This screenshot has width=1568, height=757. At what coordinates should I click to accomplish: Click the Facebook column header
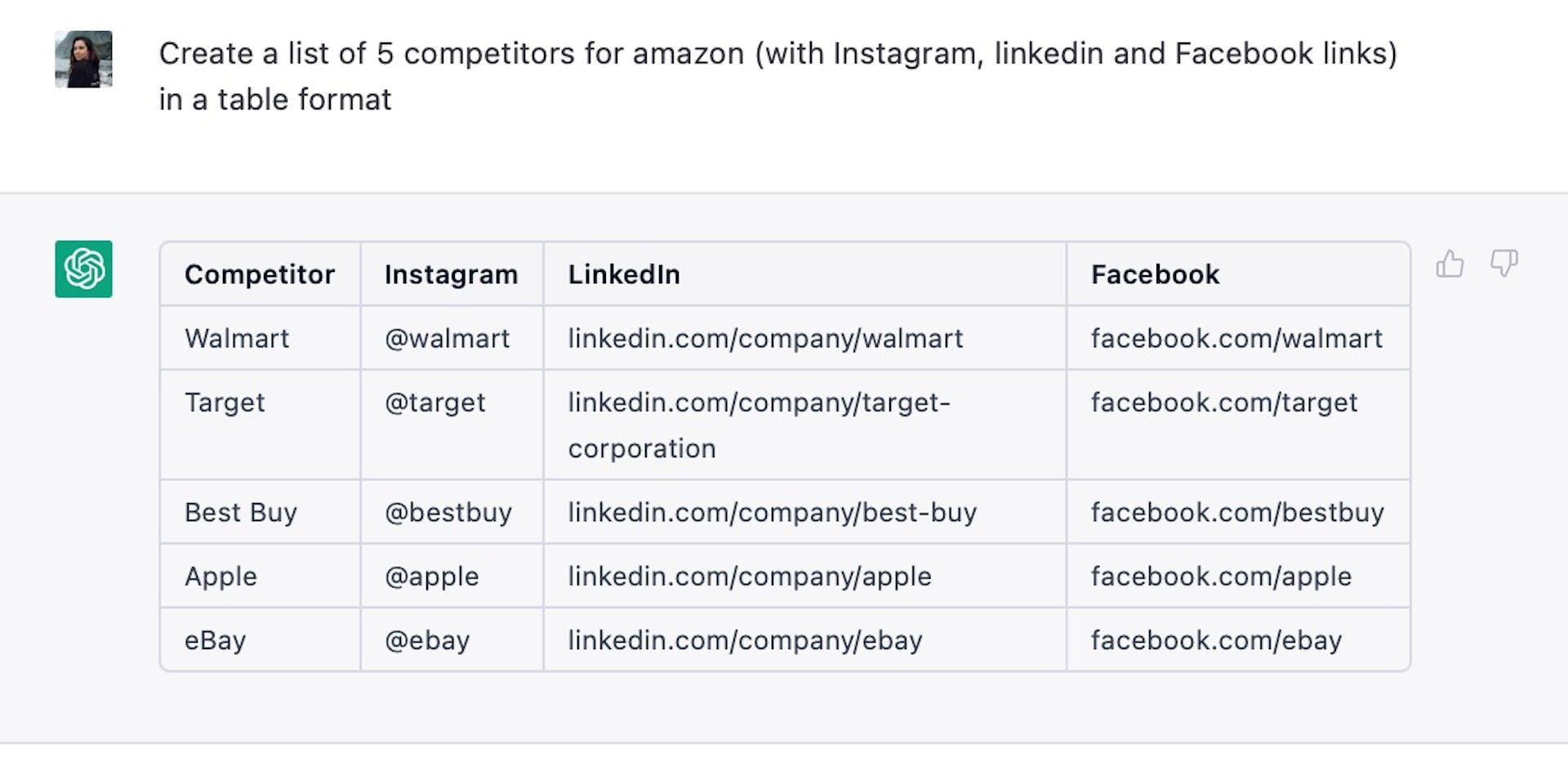pos(1155,274)
